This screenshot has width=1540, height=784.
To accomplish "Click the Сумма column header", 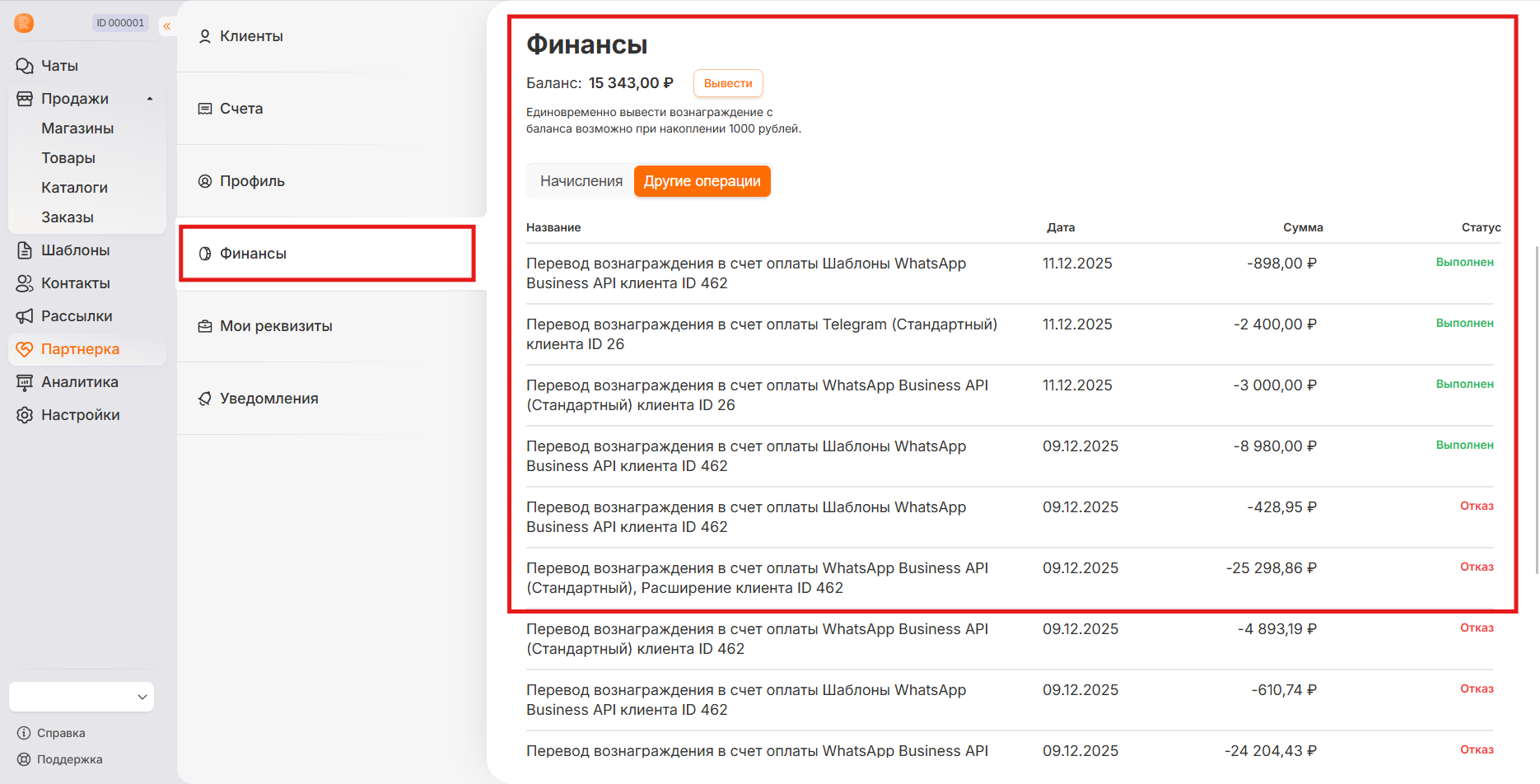I will (1303, 227).
